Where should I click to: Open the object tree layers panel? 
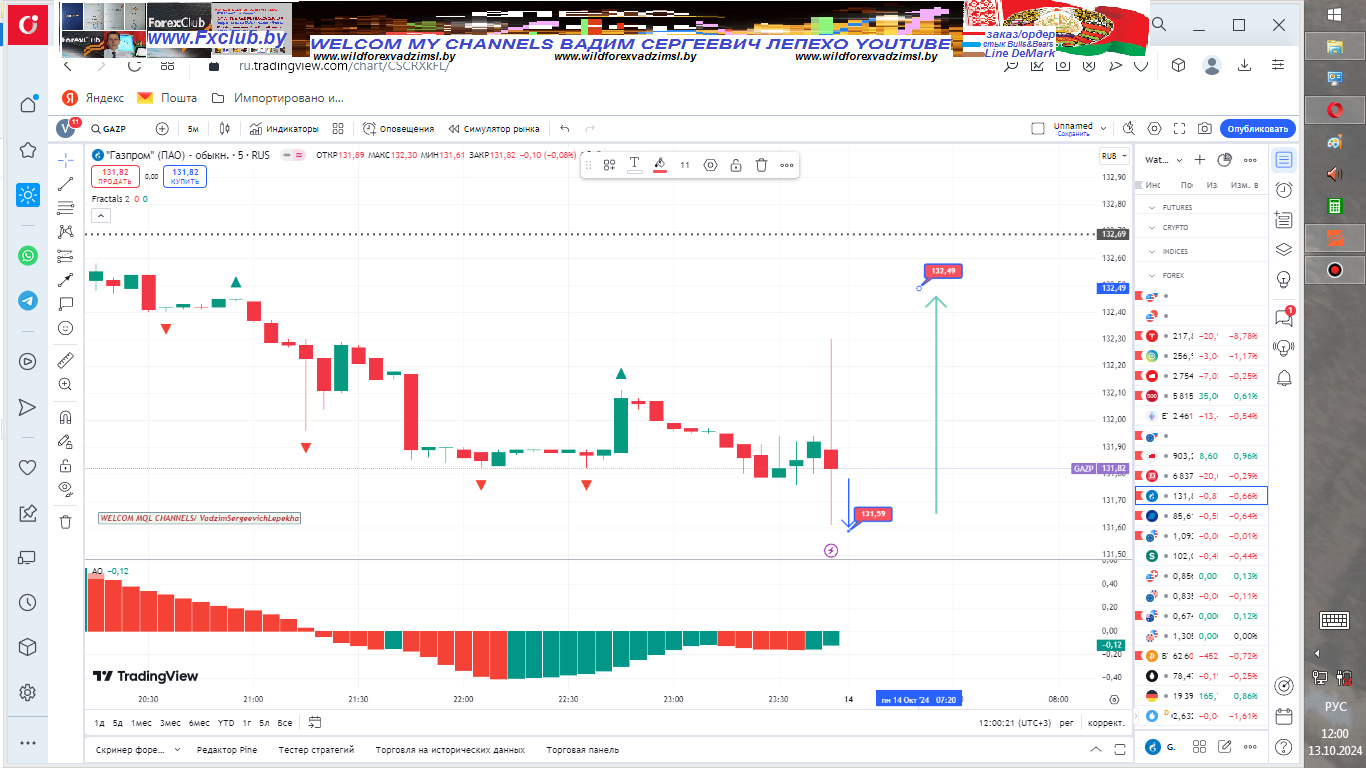1284,250
